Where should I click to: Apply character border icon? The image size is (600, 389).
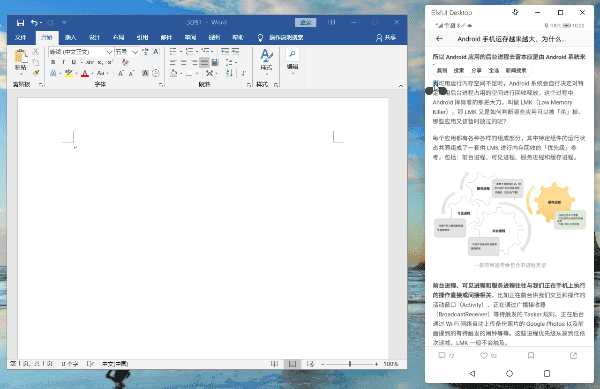tap(155, 51)
